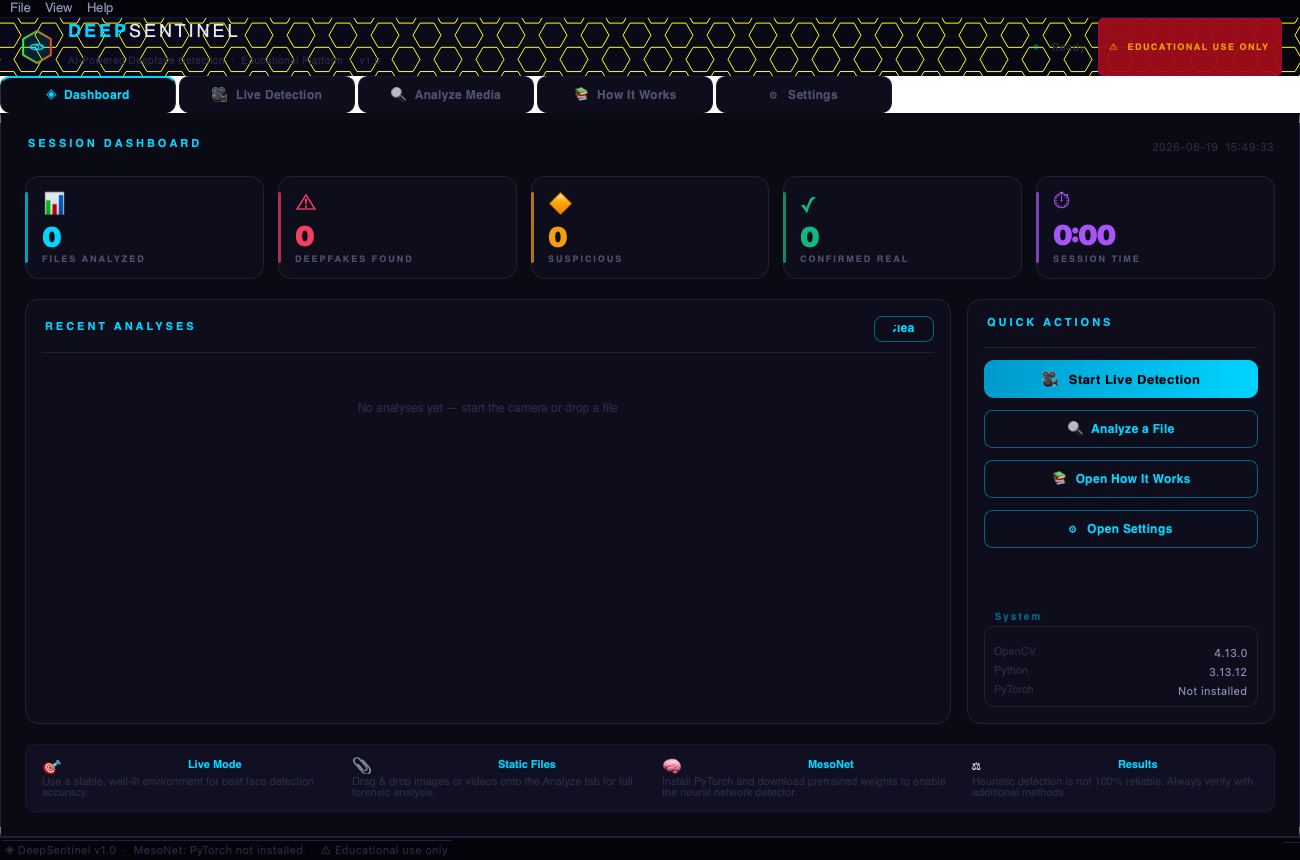
Task: Click the Suspicious count value
Action: tap(558, 237)
